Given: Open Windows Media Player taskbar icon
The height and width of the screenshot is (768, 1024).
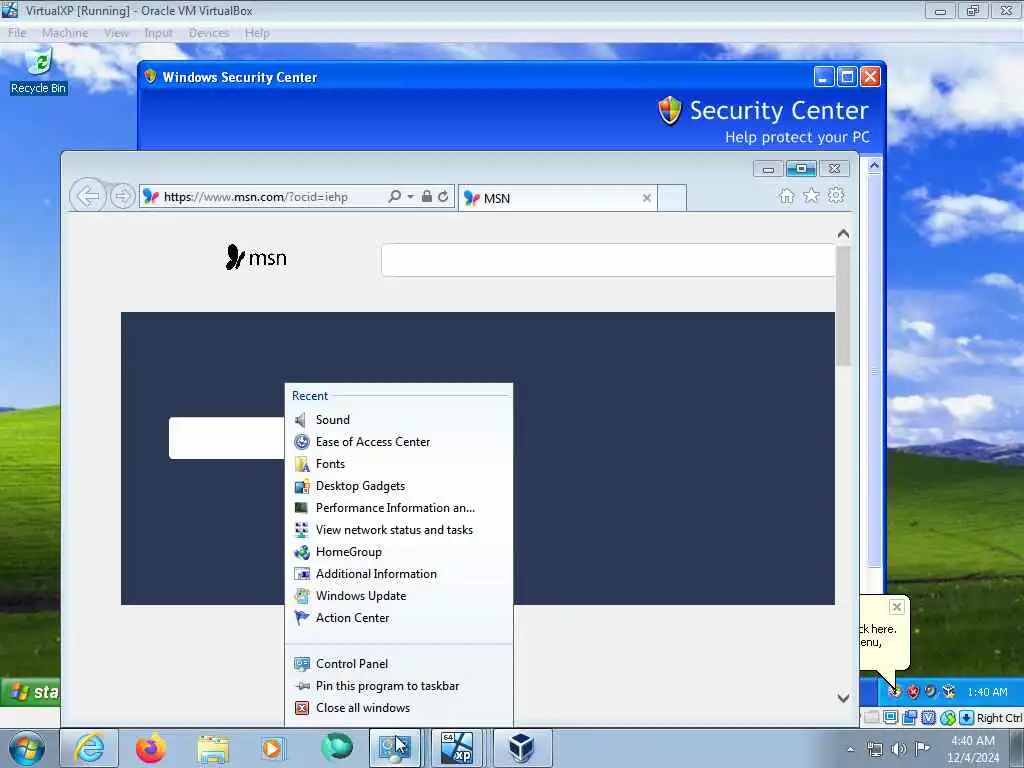Looking at the screenshot, I should click(x=272, y=748).
